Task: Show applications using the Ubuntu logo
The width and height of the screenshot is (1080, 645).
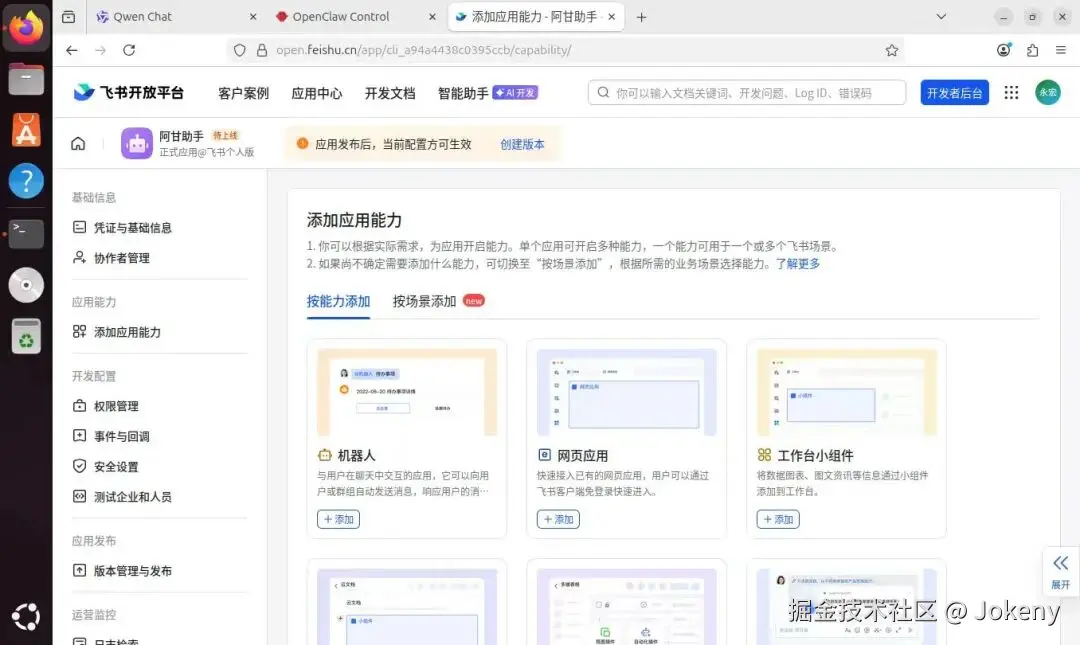Action: (x=26, y=617)
